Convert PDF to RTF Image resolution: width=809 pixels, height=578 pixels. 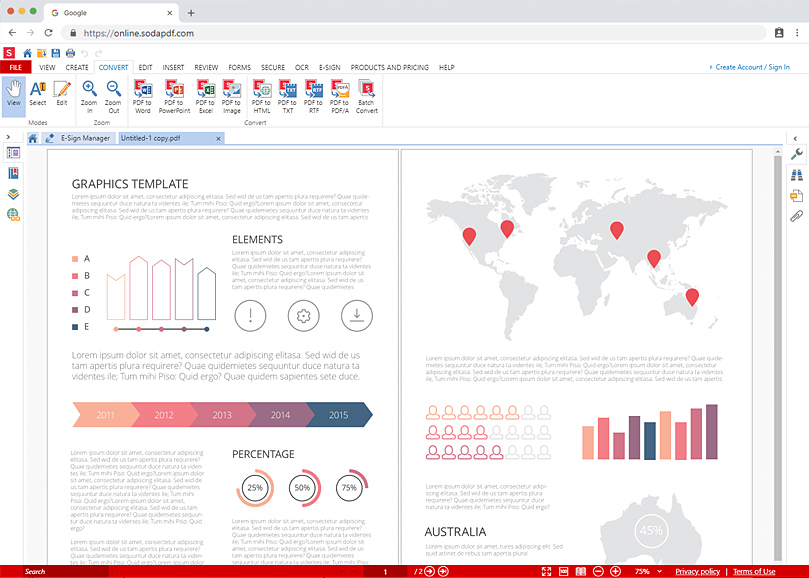[313, 97]
